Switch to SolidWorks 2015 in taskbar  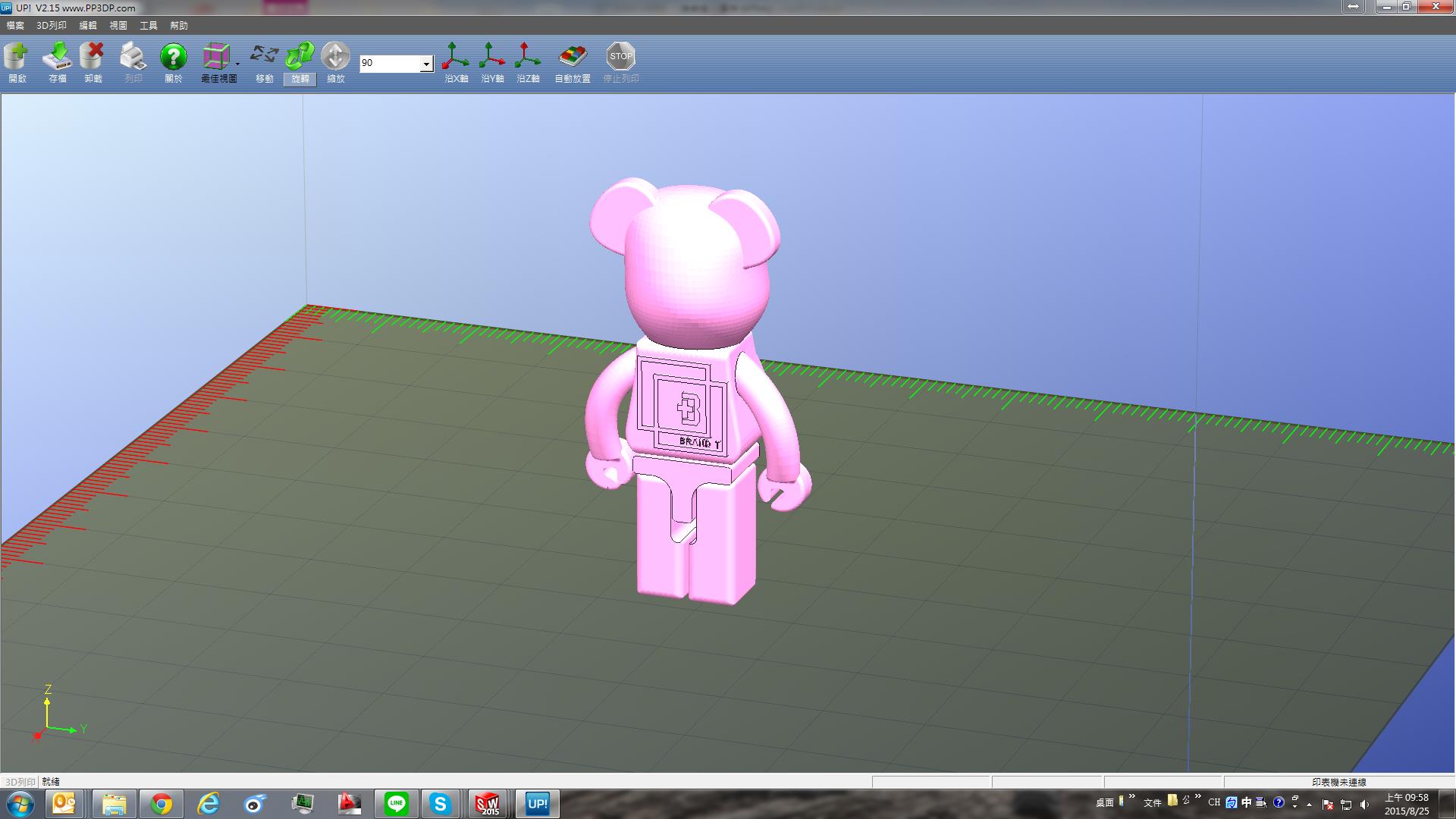pos(488,804)
